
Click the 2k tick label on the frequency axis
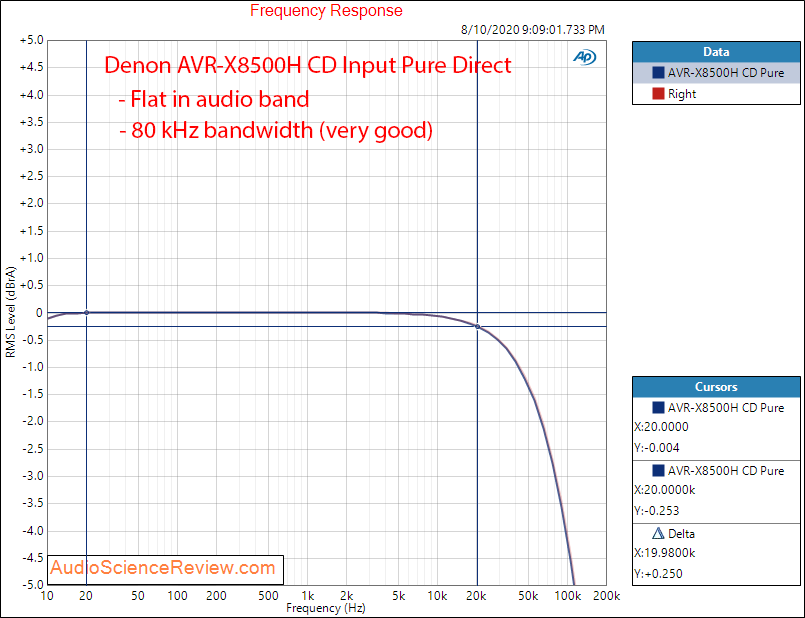pyautogui.click(x=347, y=596)
